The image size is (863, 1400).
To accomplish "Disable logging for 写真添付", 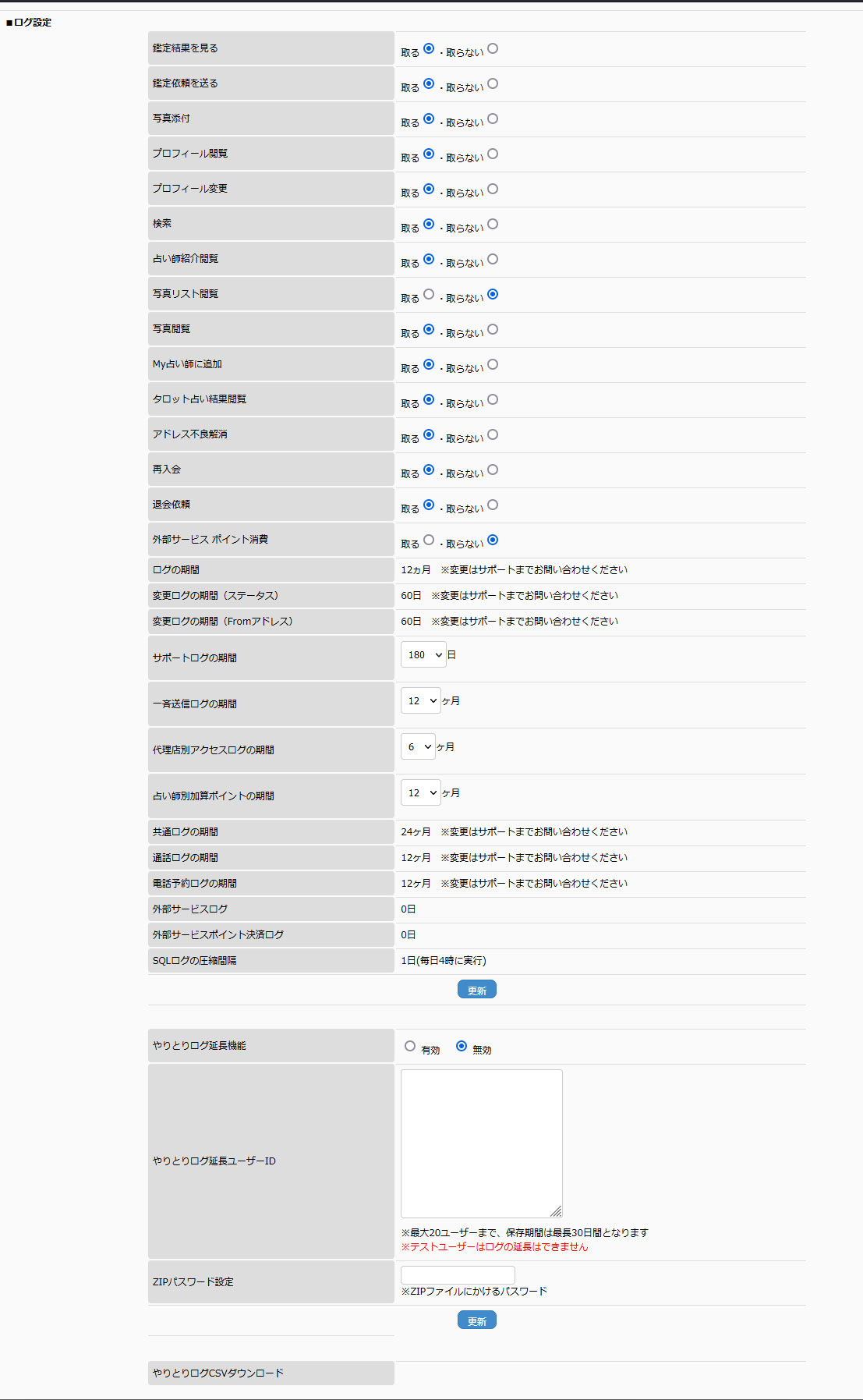I will click(493, 119).
